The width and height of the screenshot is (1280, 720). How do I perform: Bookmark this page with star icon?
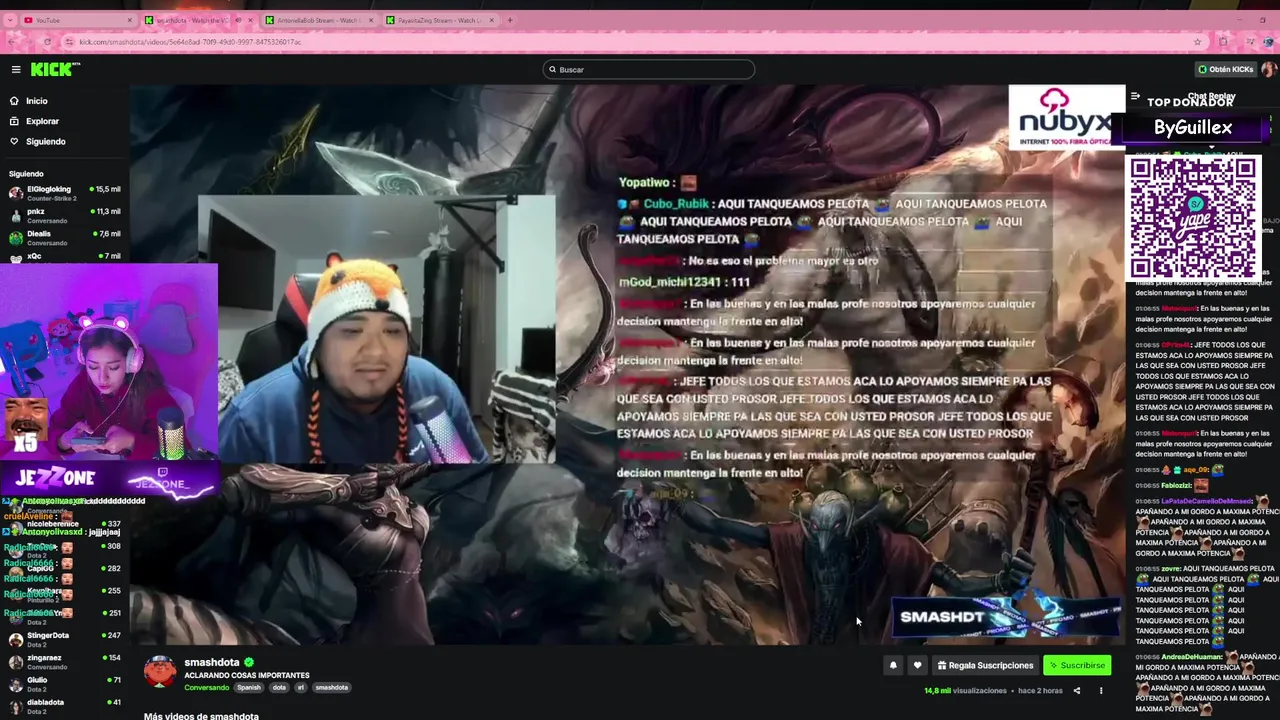pos(1197,42)
